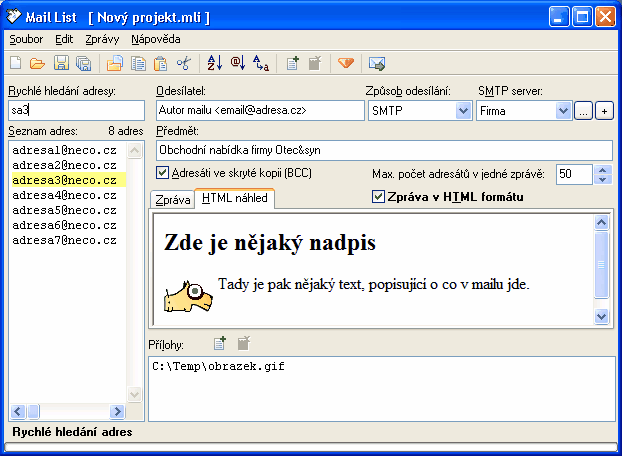The image size is (622, 456).
Task: Click address list scroll down arrow
Action: click(134, 395)
